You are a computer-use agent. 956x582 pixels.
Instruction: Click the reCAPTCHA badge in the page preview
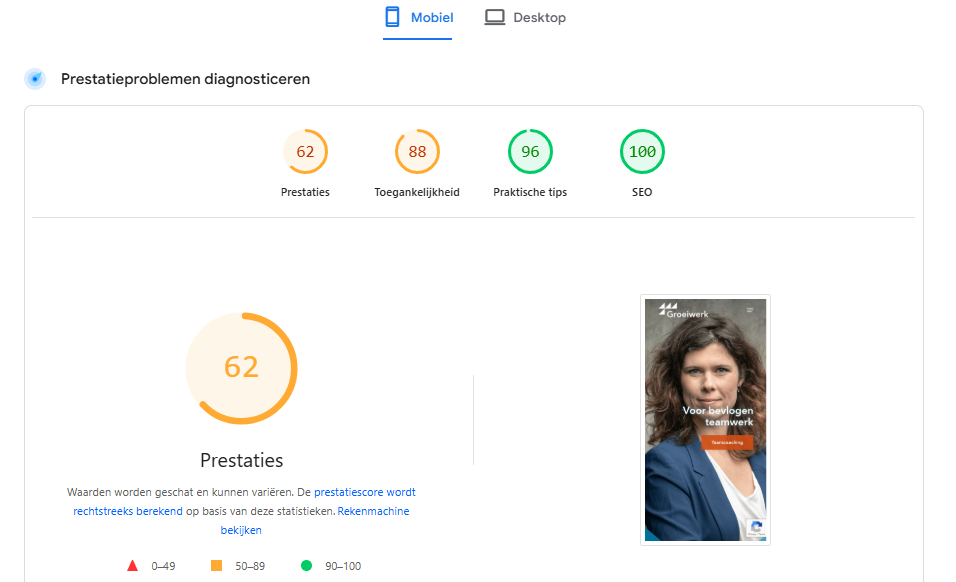(x=755, y=529)
